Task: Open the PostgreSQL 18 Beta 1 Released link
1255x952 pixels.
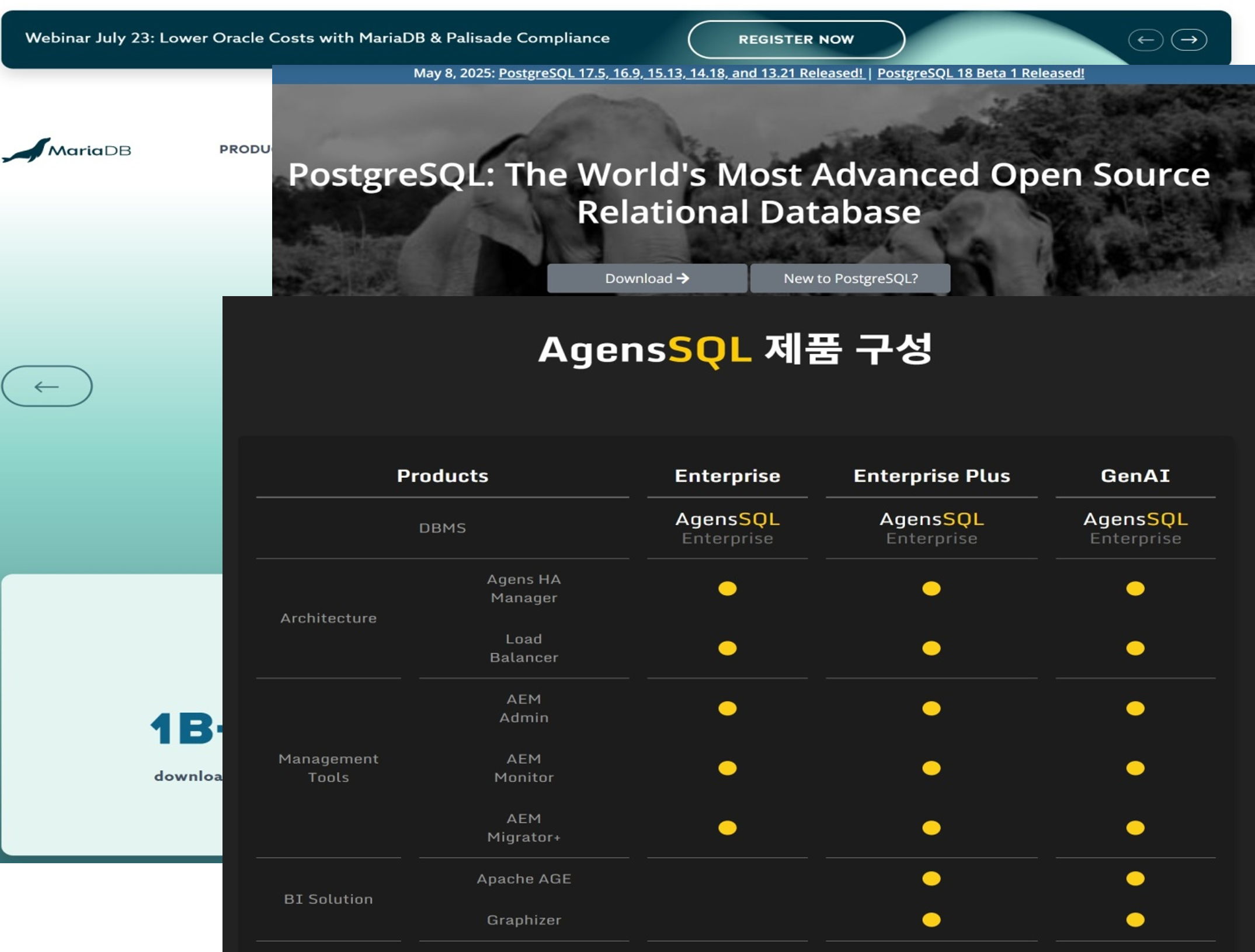Action: (x=981, y=73)
